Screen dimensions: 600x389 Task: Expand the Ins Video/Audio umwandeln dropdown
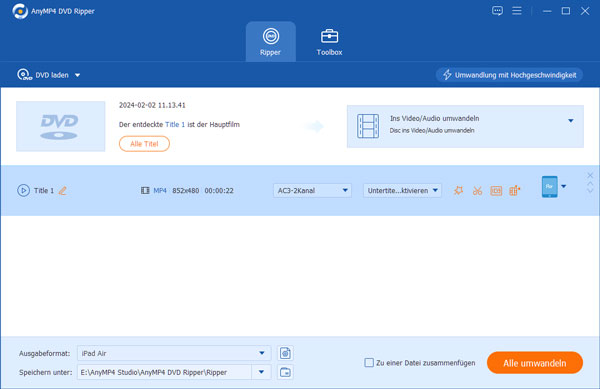coord(571,120)
